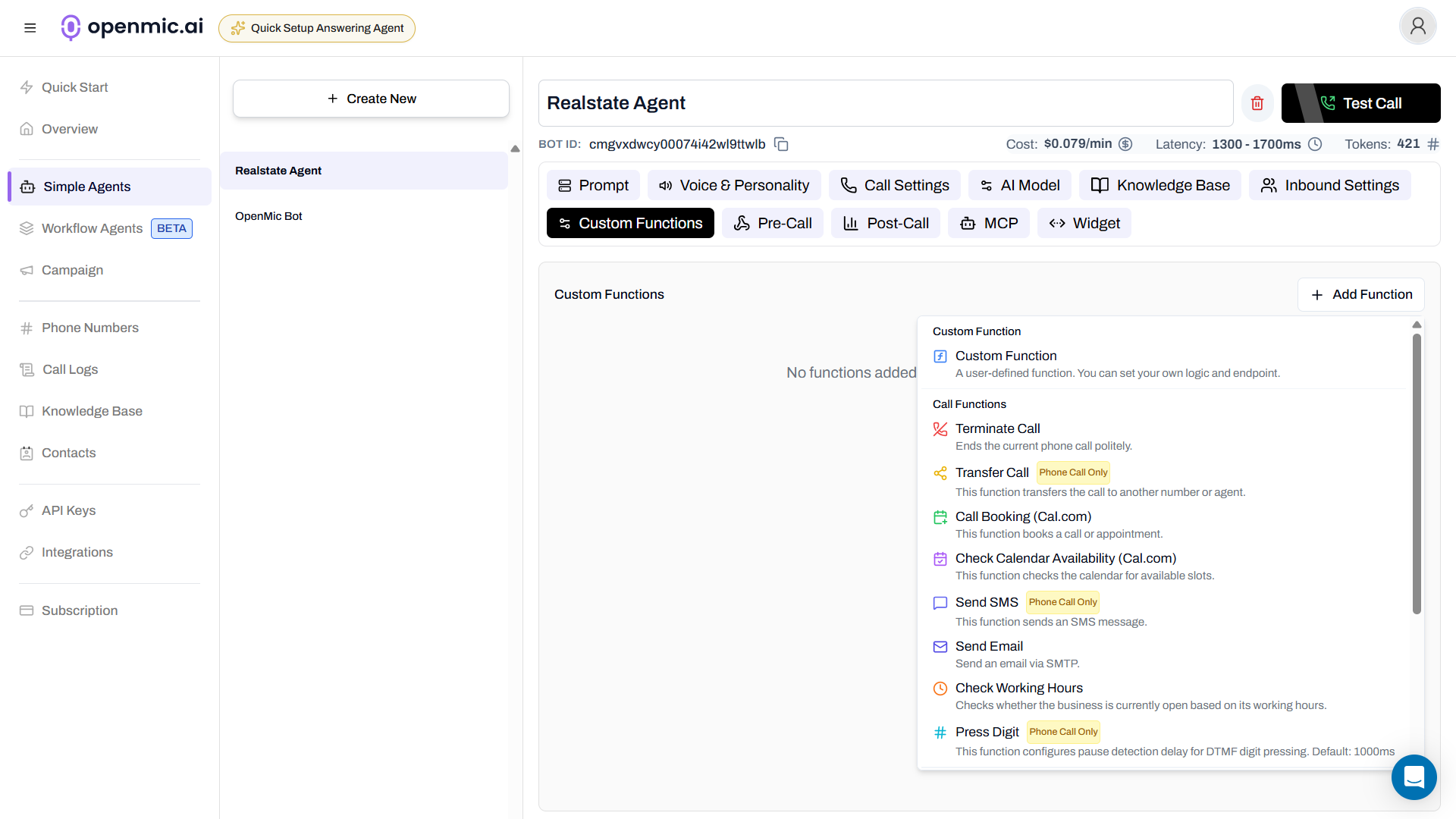Viewport: 1456px width, 819px height.
Task: Click Create New agent
Action: pyautogui.click(x=371, y=98)
